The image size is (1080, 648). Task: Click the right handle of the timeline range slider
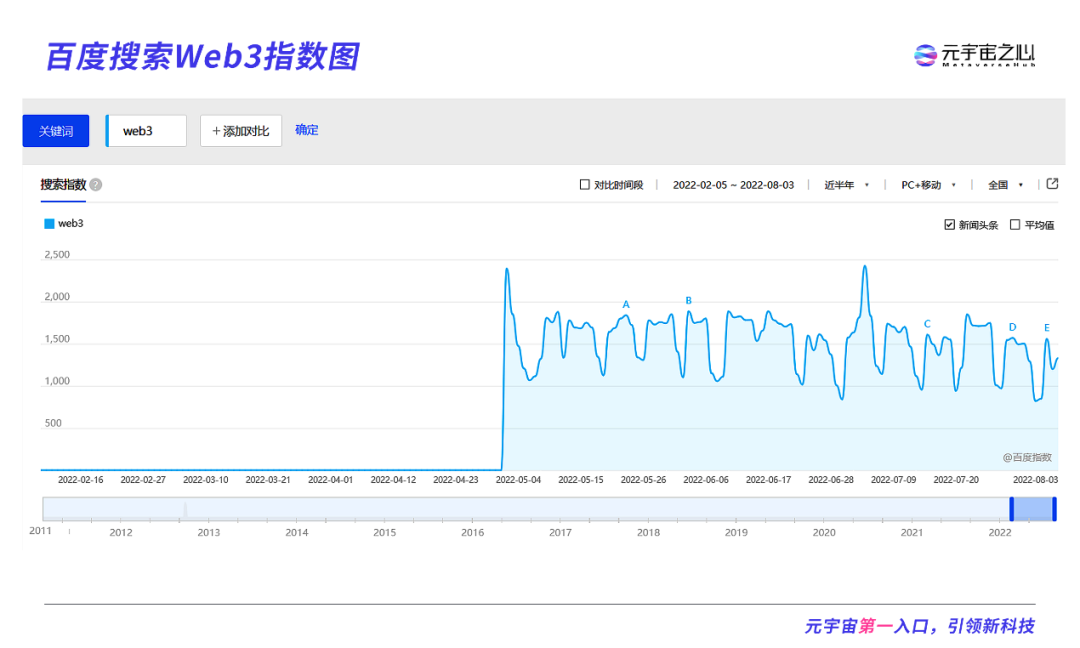[x=1055, y=509]
